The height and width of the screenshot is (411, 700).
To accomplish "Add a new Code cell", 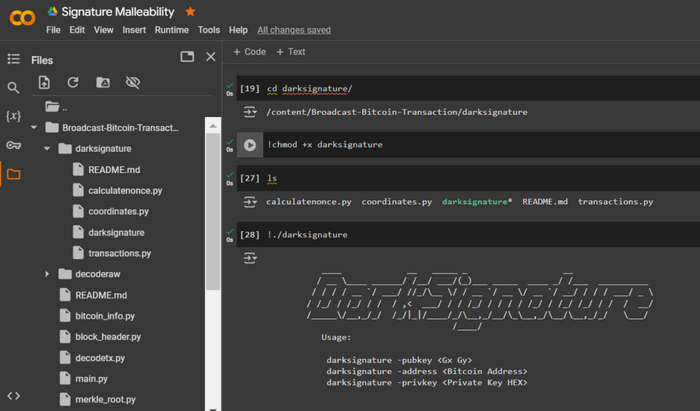I will (249, 52).
